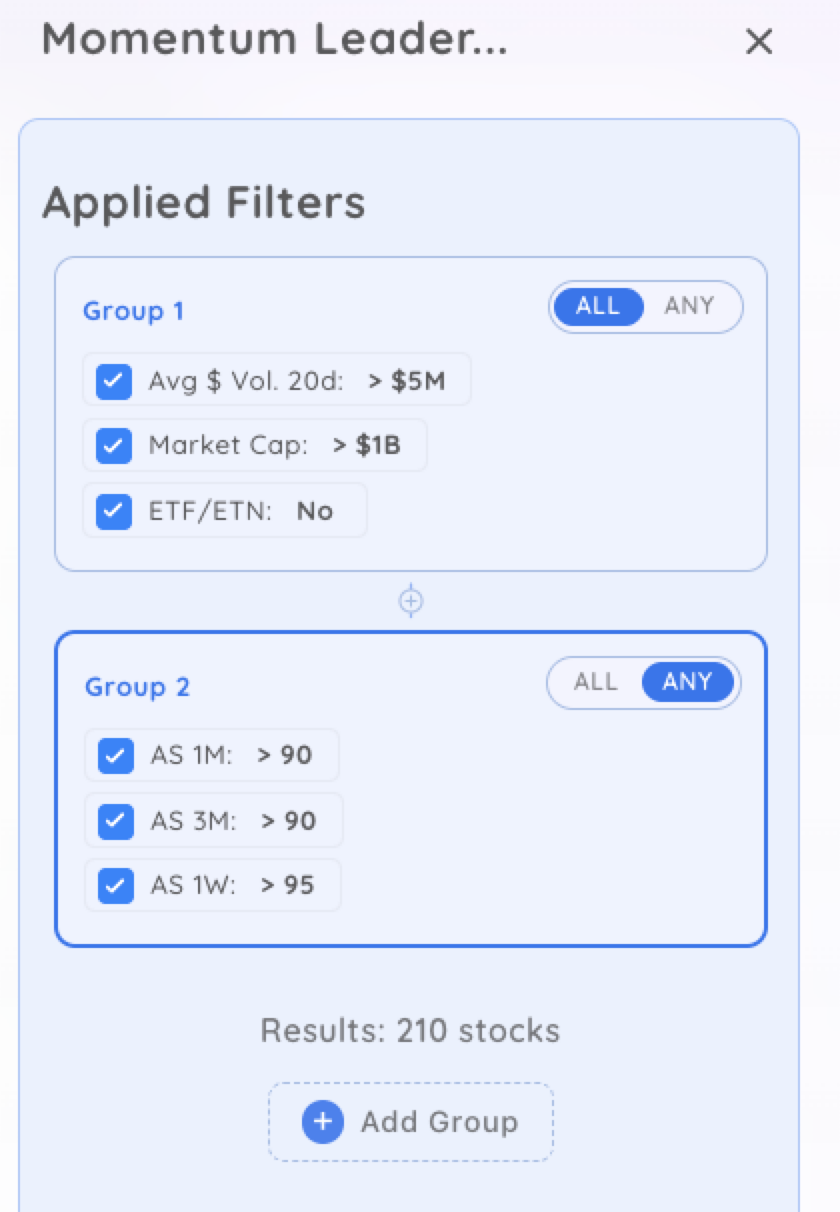Image resolution: width=840 pixels, height=1212 pixels.
Task: Select ANY in Group 2 toggle
Action: [687, 682]
